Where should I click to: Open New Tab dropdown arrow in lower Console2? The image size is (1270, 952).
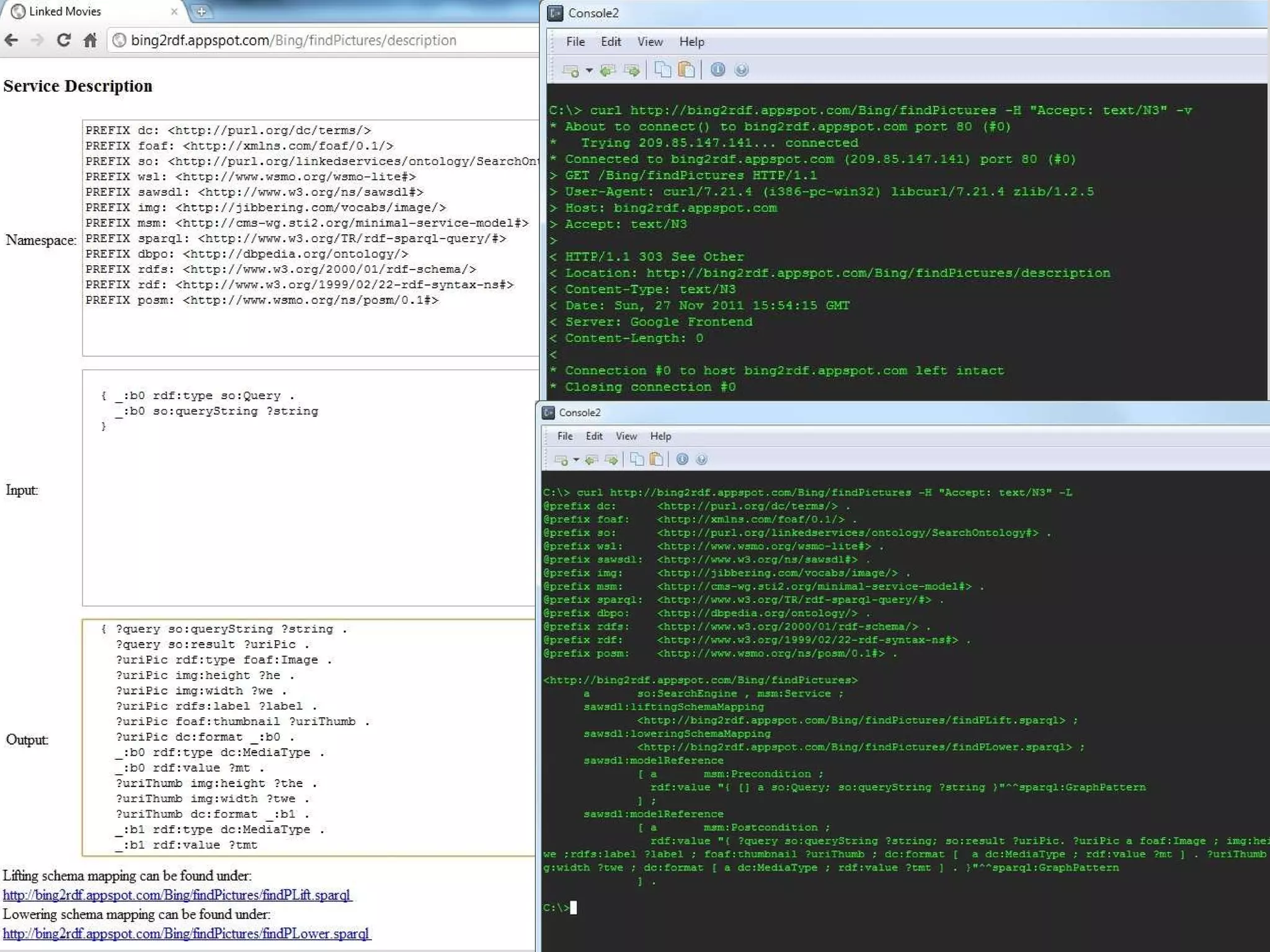(576, 459)
